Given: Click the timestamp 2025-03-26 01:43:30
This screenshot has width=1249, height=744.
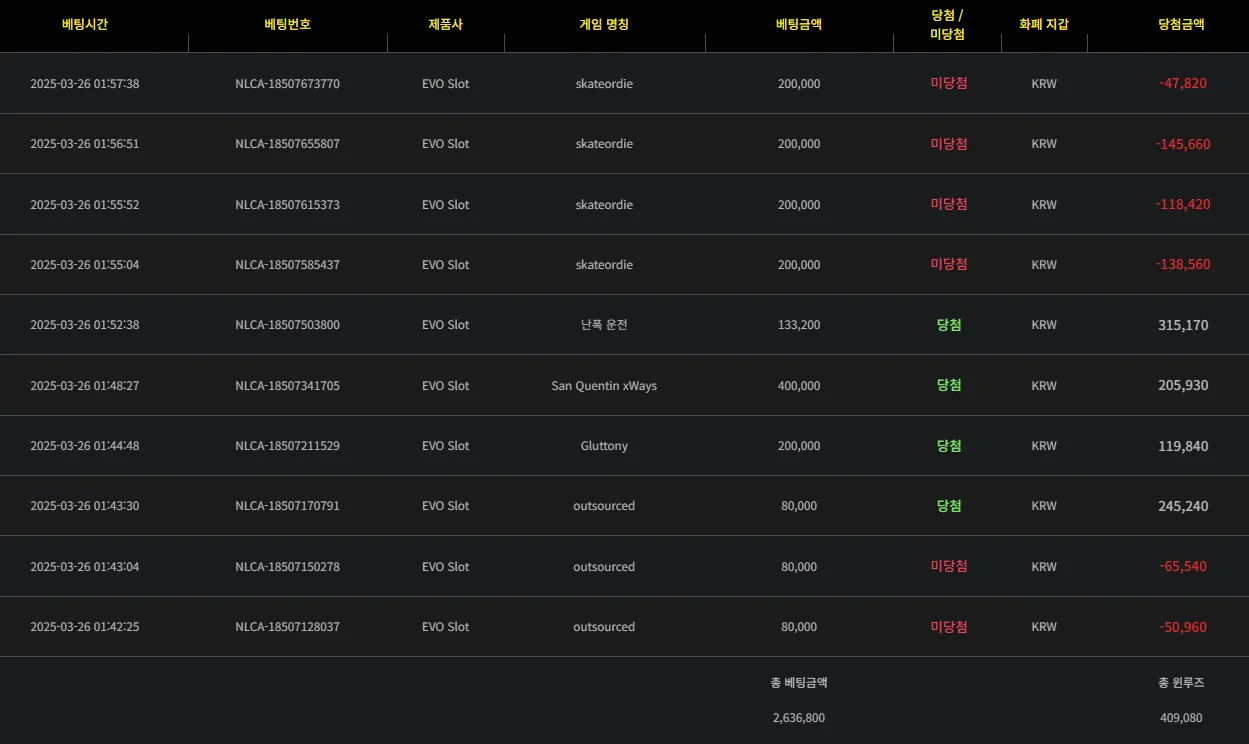Looking at the screenshot, I should (x=85, y=506).
